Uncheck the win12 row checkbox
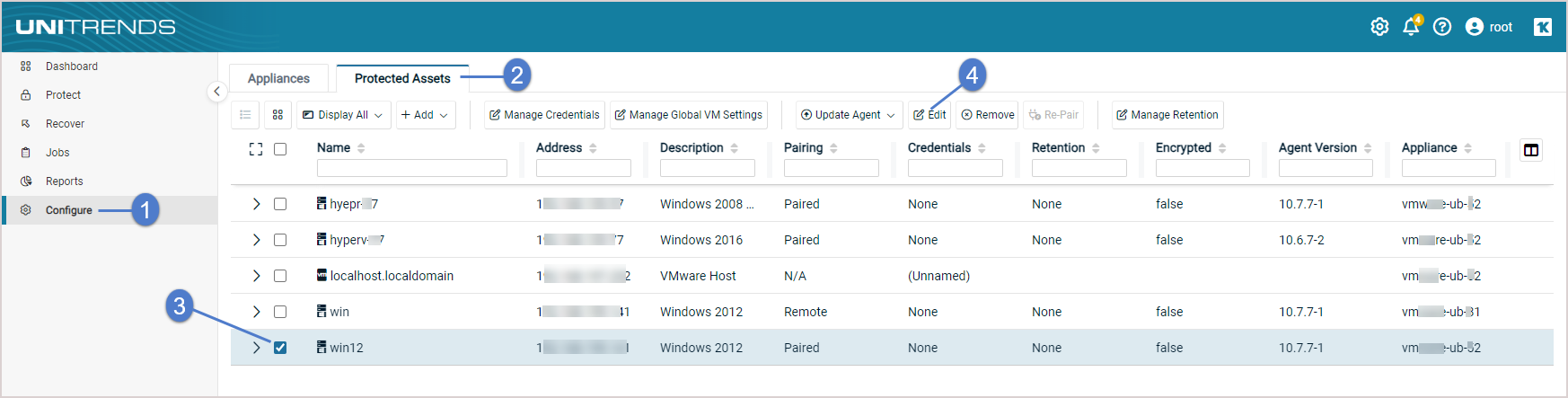The image size is (1568, 398). (x=280, y=348)
